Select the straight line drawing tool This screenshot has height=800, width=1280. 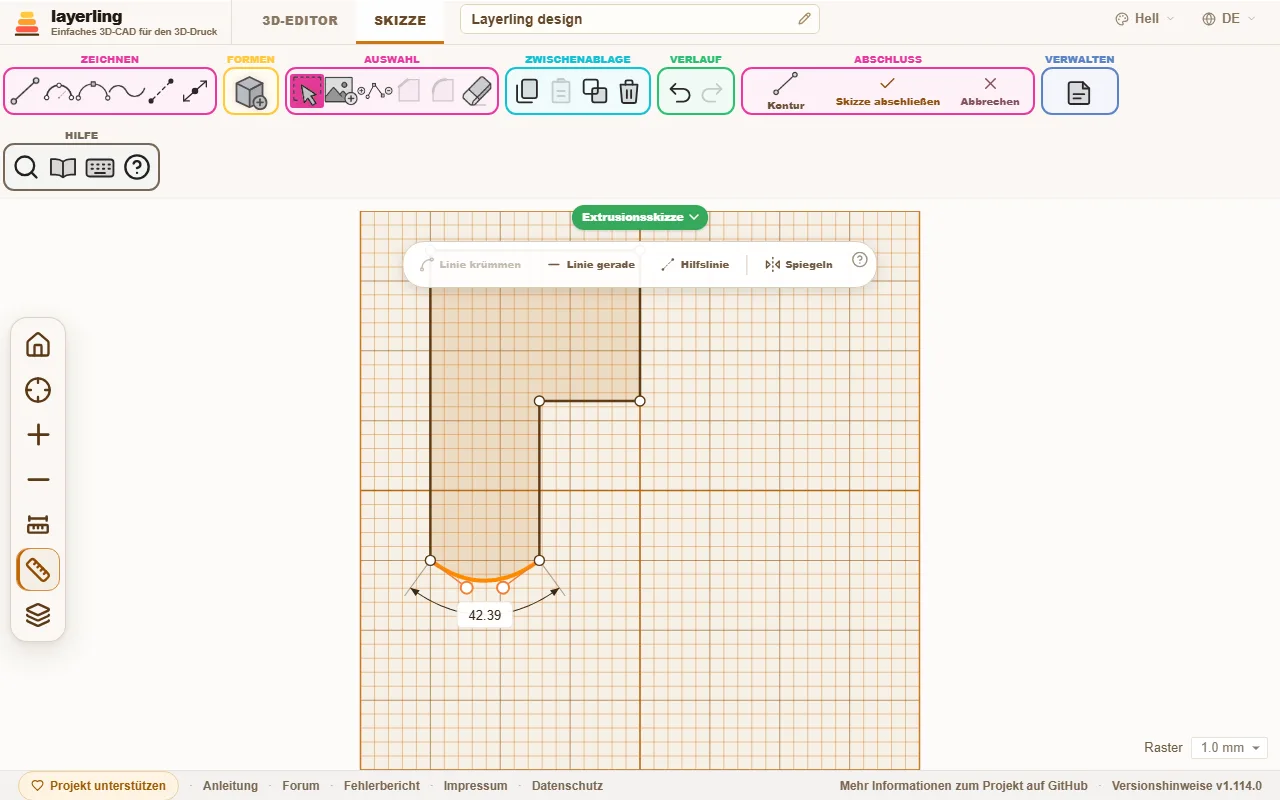coord(25,92)
